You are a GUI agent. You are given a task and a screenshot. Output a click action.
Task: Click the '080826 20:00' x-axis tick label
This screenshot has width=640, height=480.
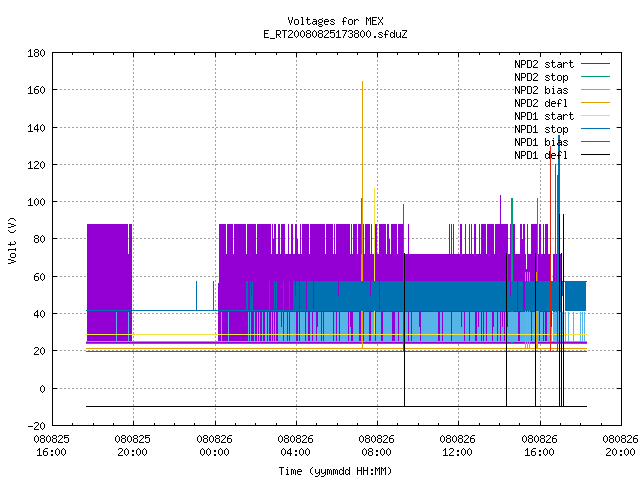[x=620, y=446]
